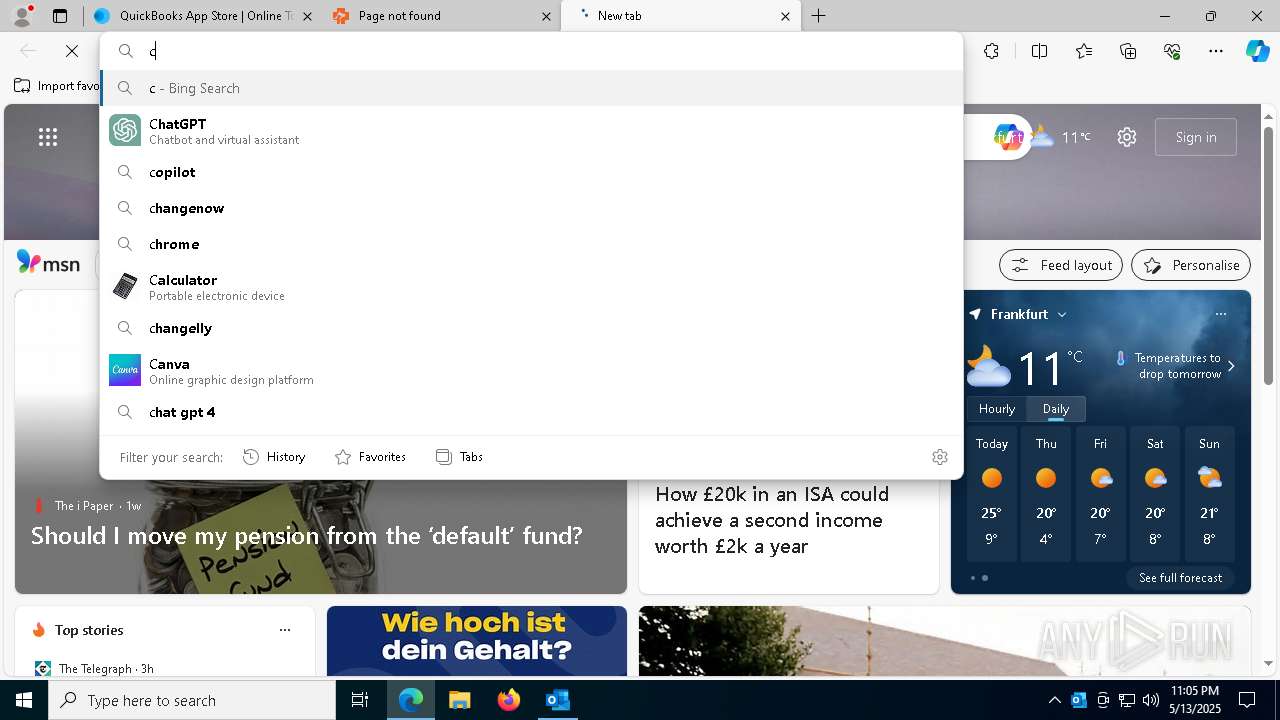Open the Split screen icon
This screenshot has width=1280, height=720.
click(x=1039, y=51)
